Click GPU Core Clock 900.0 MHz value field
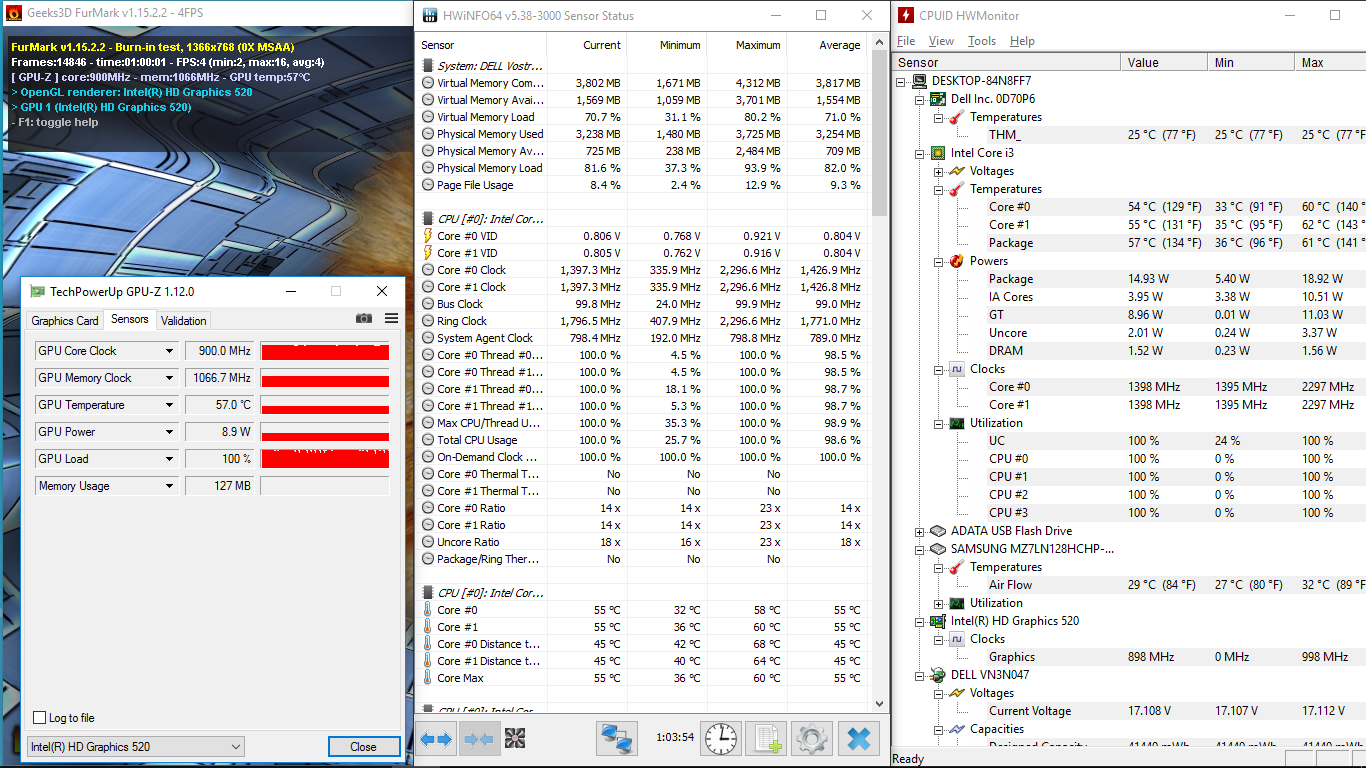The width and height of the screenshot is (1366, 768). tap(219, 351)
